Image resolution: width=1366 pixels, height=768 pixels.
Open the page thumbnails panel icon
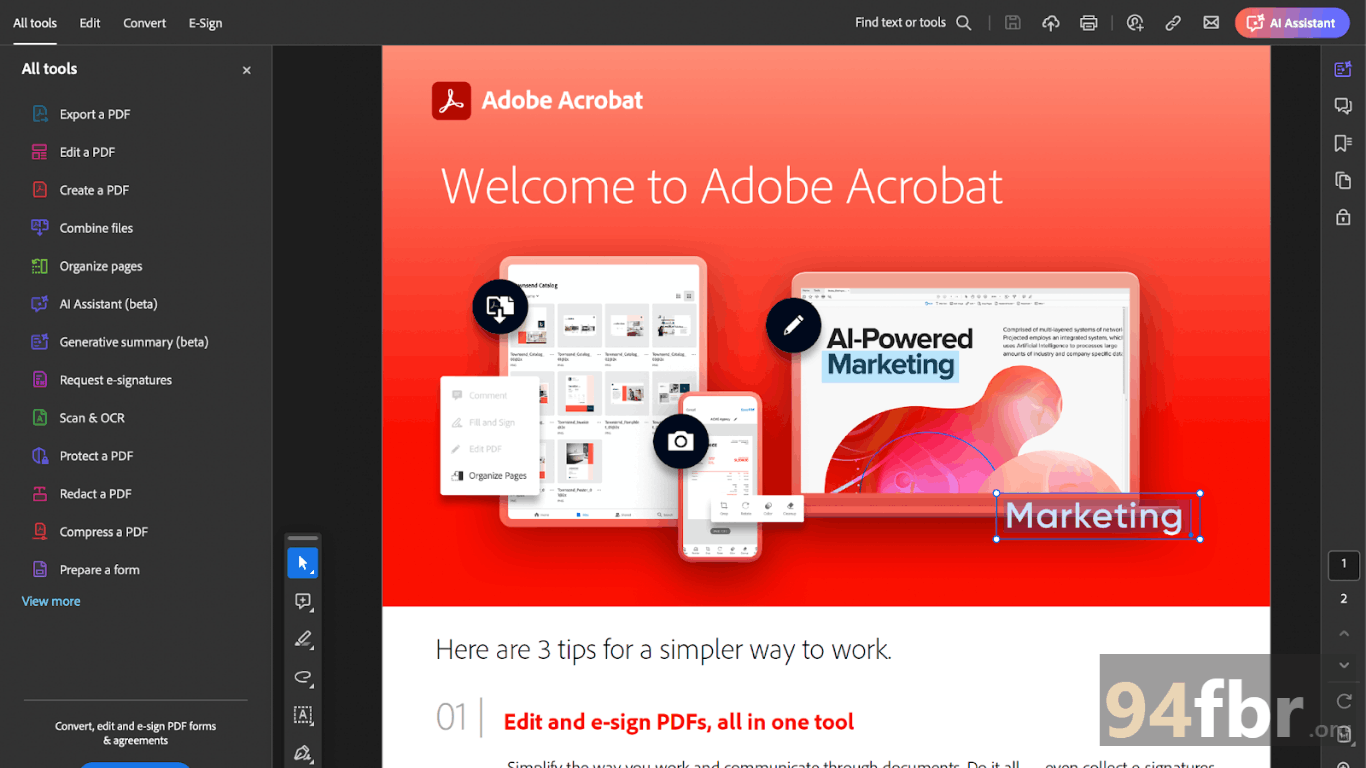coord(1343,180)
